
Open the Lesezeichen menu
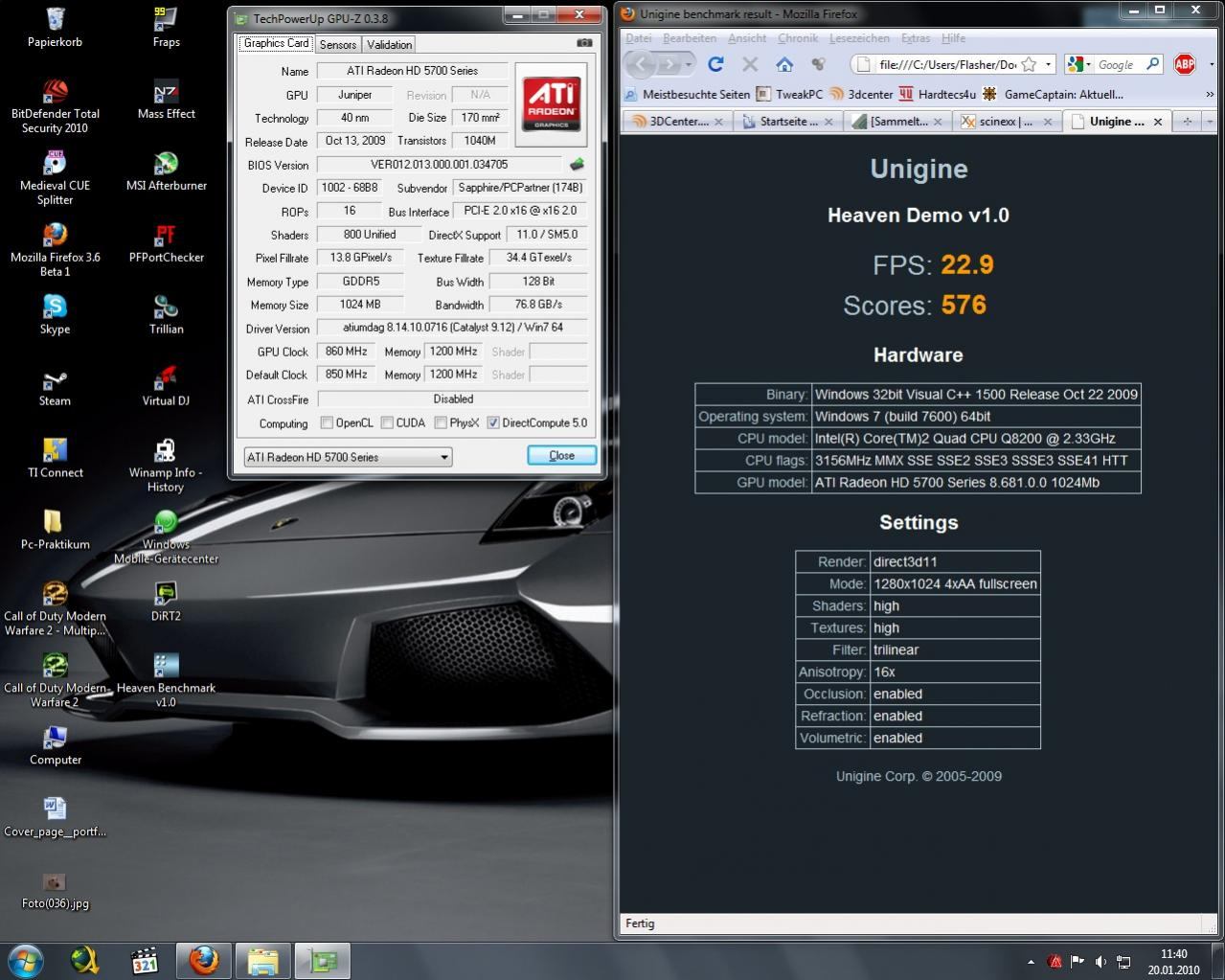pos(859,38)
